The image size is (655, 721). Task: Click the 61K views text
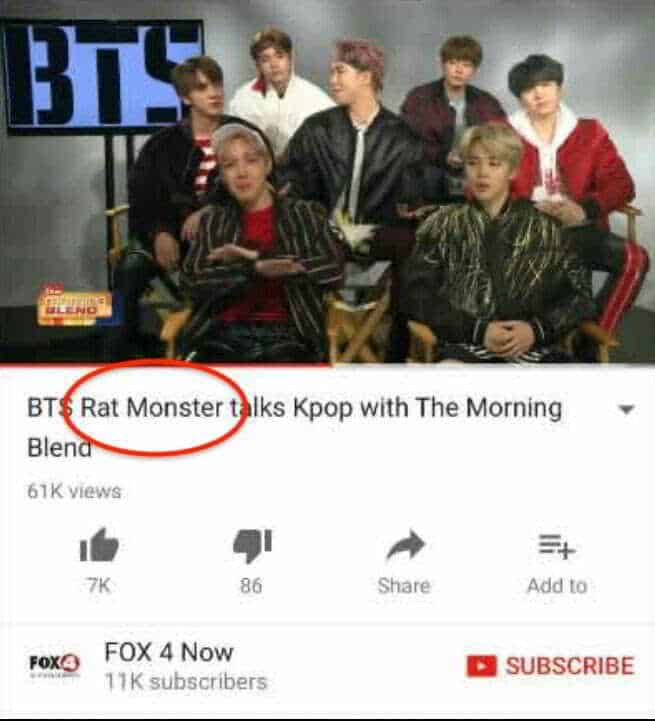[x=74, y=491]
